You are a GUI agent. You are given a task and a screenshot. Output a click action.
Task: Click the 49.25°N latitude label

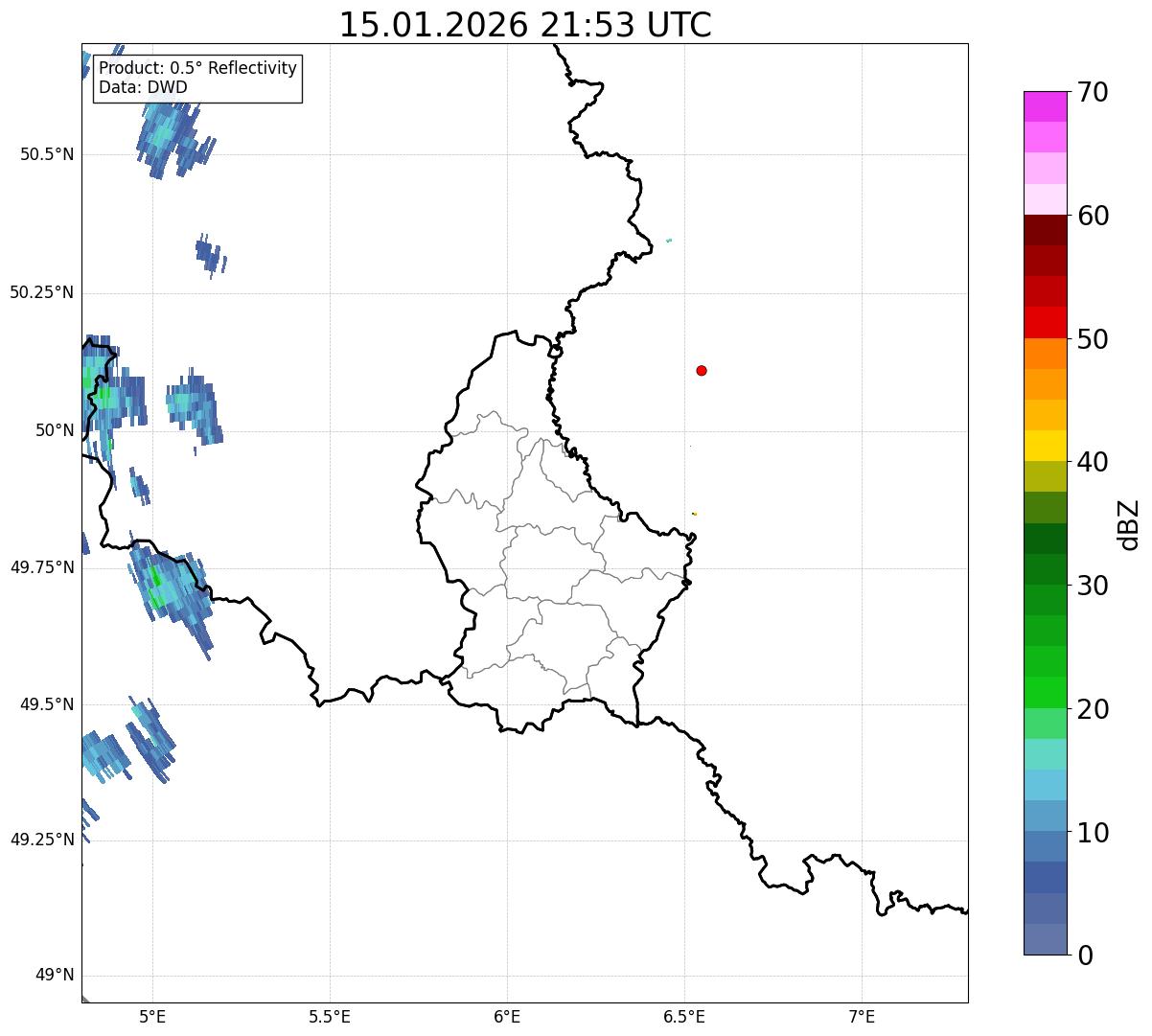42,840
